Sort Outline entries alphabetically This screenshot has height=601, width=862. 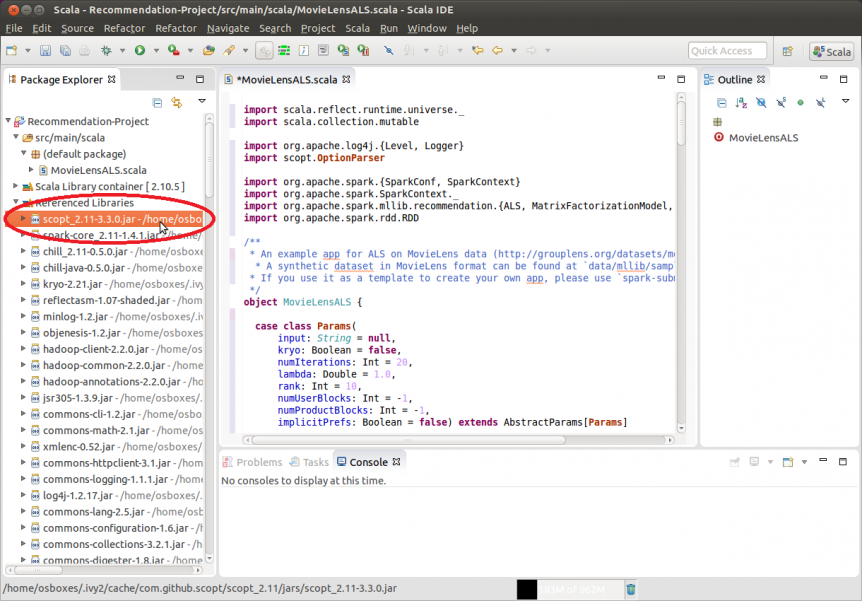[x=741, y=102]
